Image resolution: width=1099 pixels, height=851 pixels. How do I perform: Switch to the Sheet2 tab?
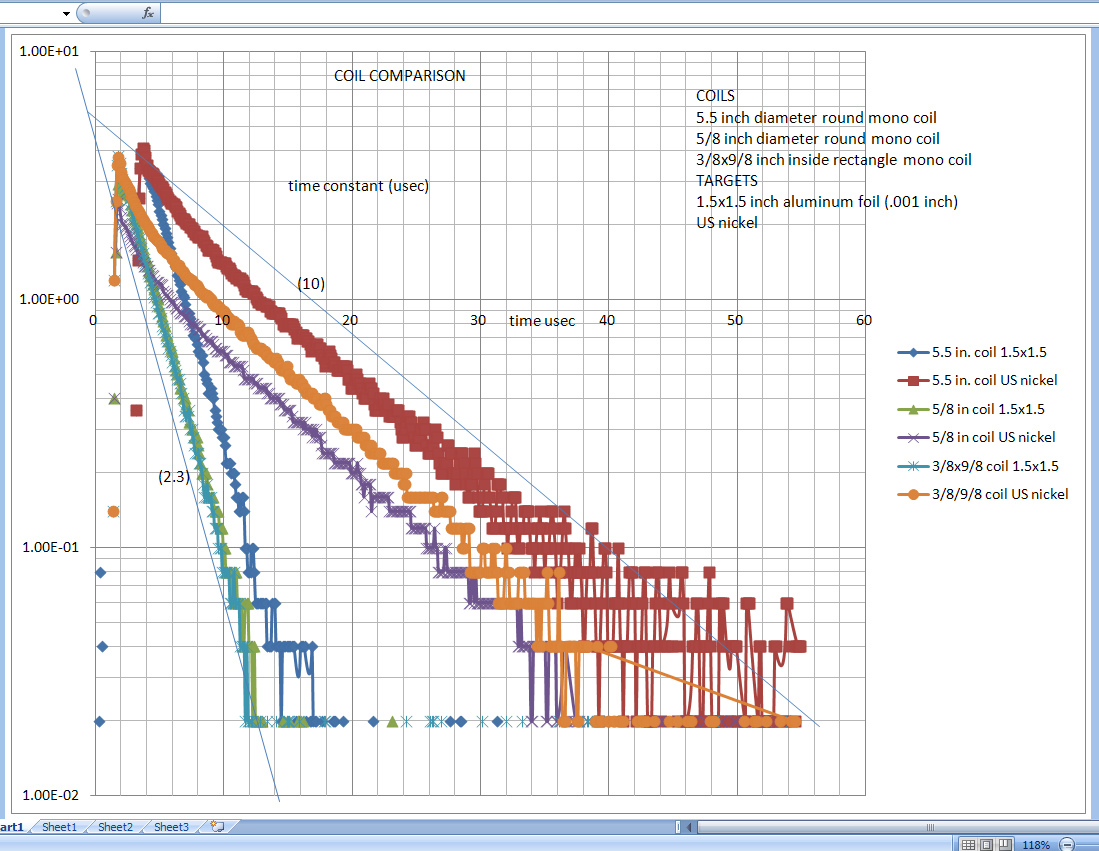pos(115,827)
